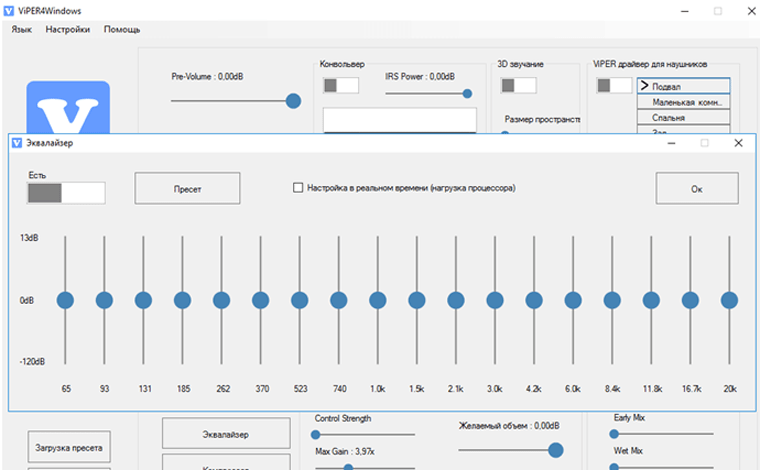The height and width of the screenshot is (470, 760).
Task: Click the 1.0k band slider handle
Action: click(x=378, y=300)
